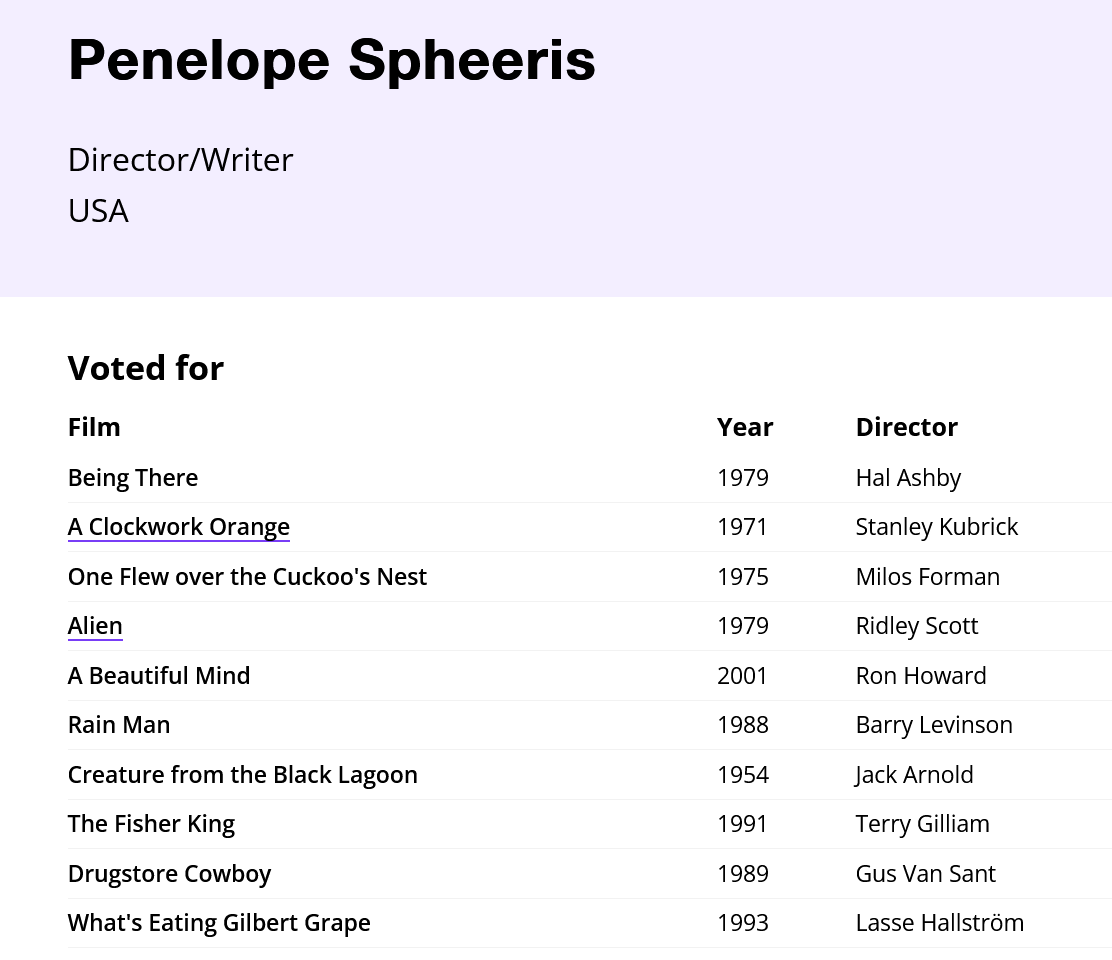
Task: Click director name Ridley Scott
Action: [x=916, y=626]
